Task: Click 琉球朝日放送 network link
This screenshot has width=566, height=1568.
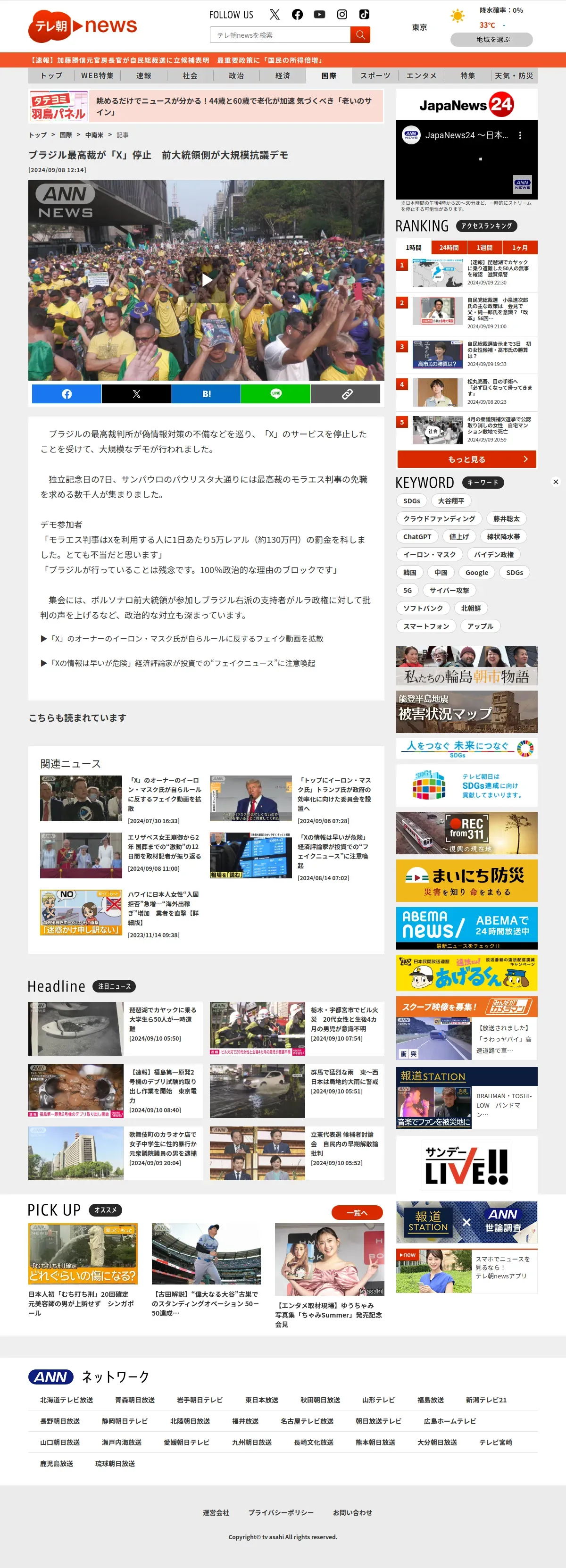Action: coord(115,1463)
